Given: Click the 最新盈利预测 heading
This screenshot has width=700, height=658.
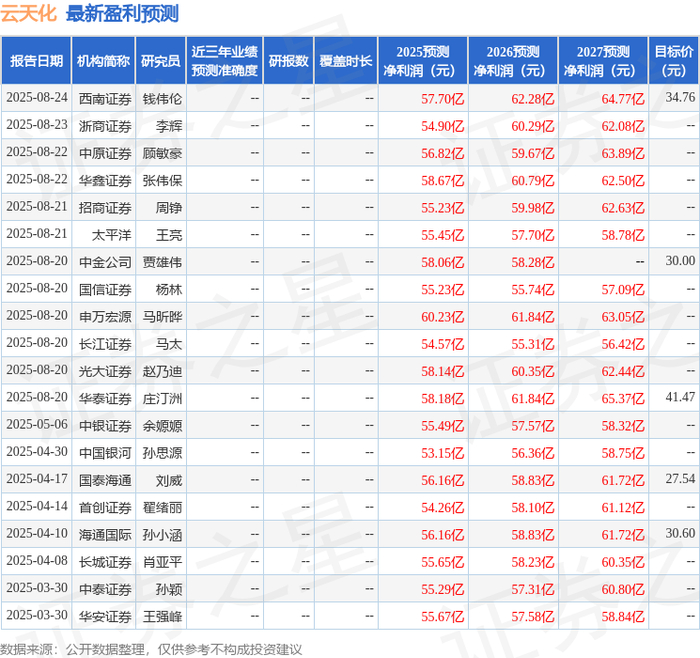Looking at the screenshot, I should click(x=122, y=13).
